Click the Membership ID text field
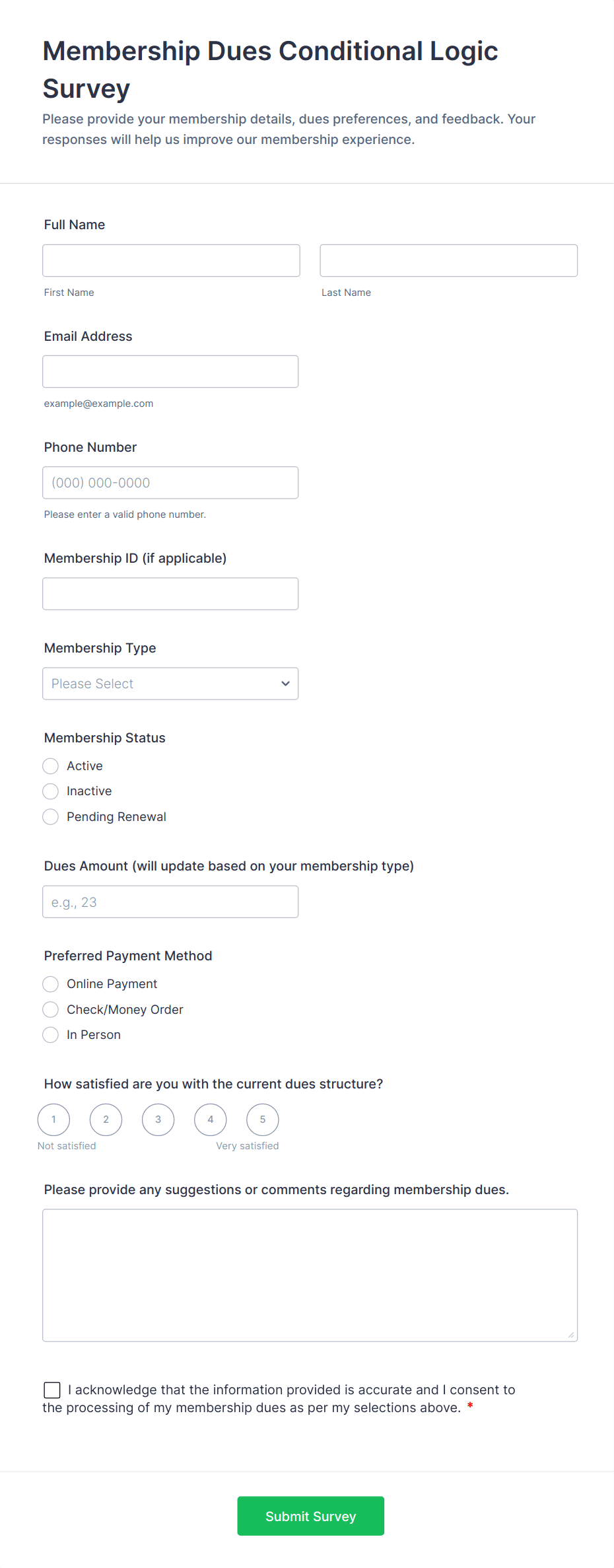Screen dimensions: 614x1568 170,594
